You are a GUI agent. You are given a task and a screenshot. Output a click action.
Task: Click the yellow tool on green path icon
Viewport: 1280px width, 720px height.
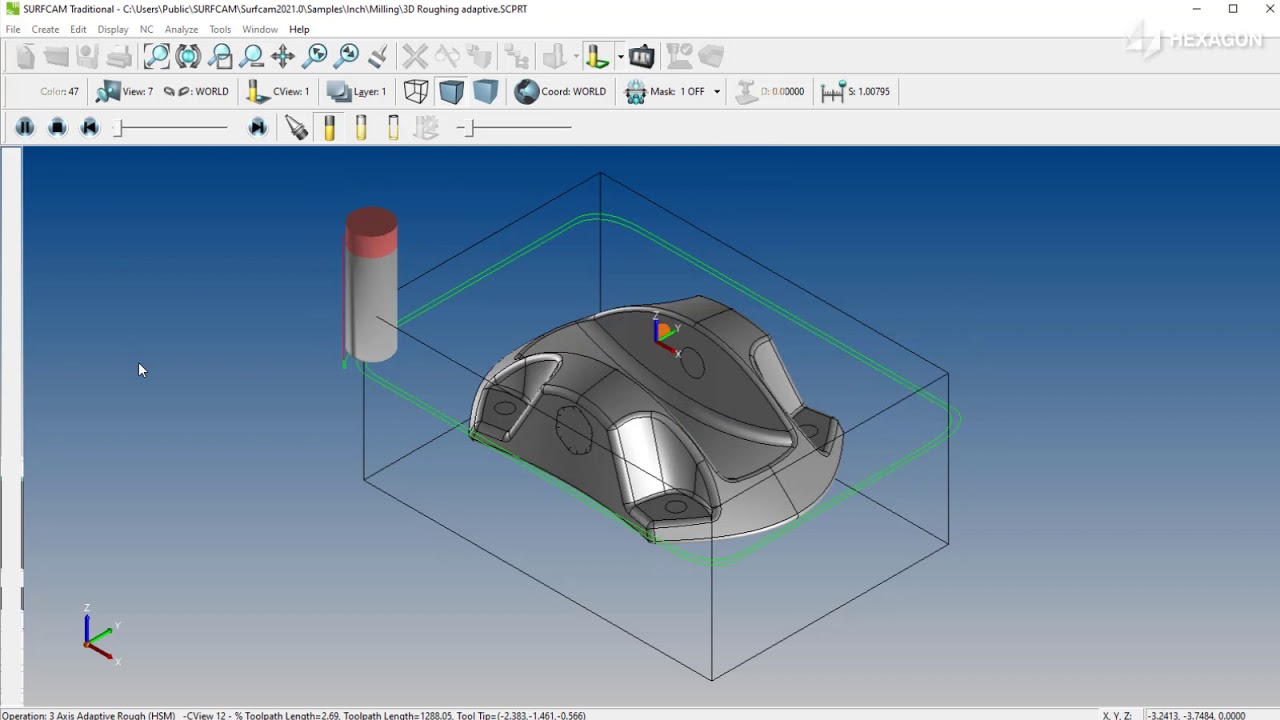[598, 57]
